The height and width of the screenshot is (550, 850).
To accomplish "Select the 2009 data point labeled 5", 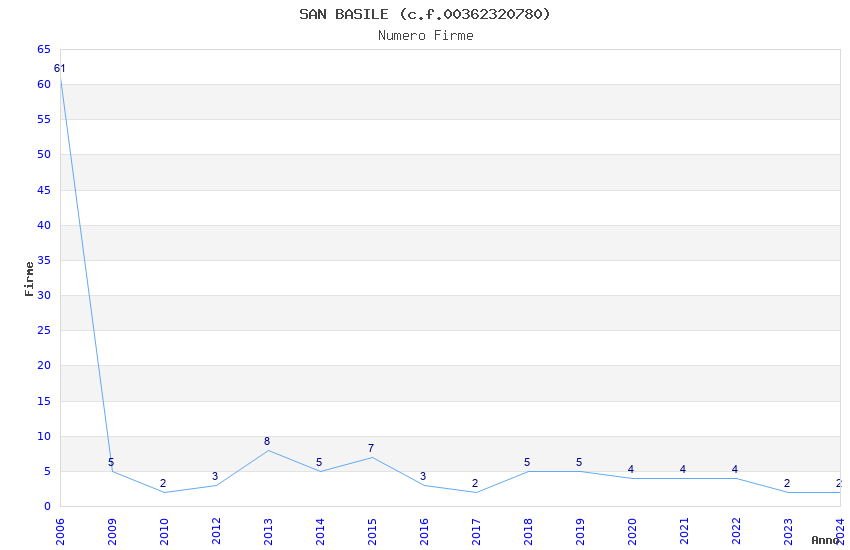I will (x=111, y=463).
